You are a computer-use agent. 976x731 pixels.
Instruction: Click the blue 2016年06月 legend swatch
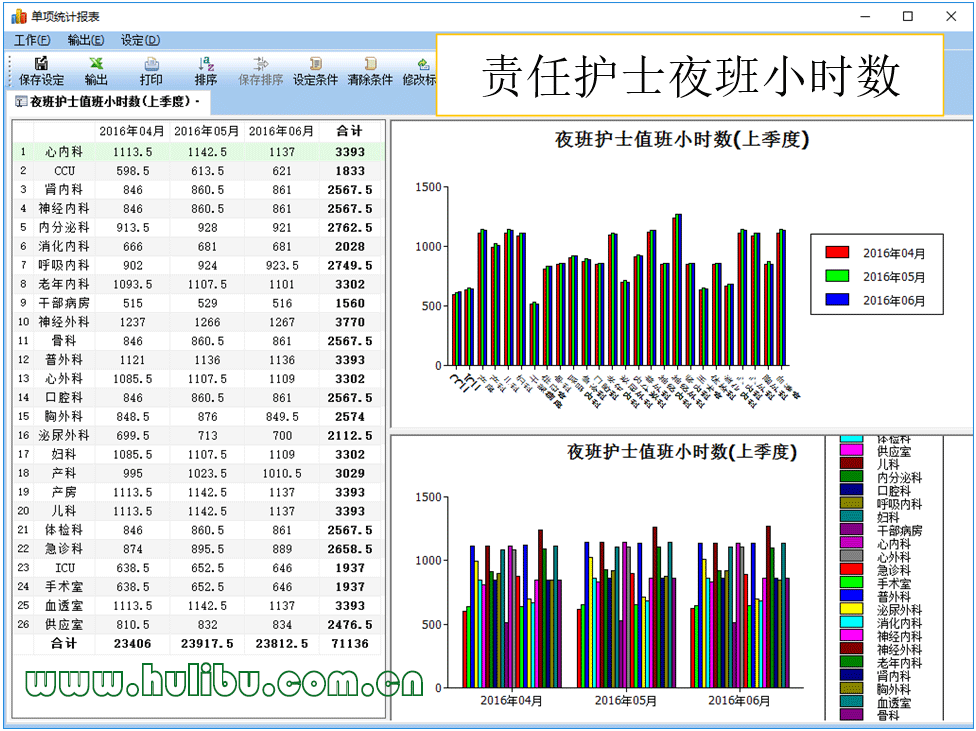pos(837,299)
